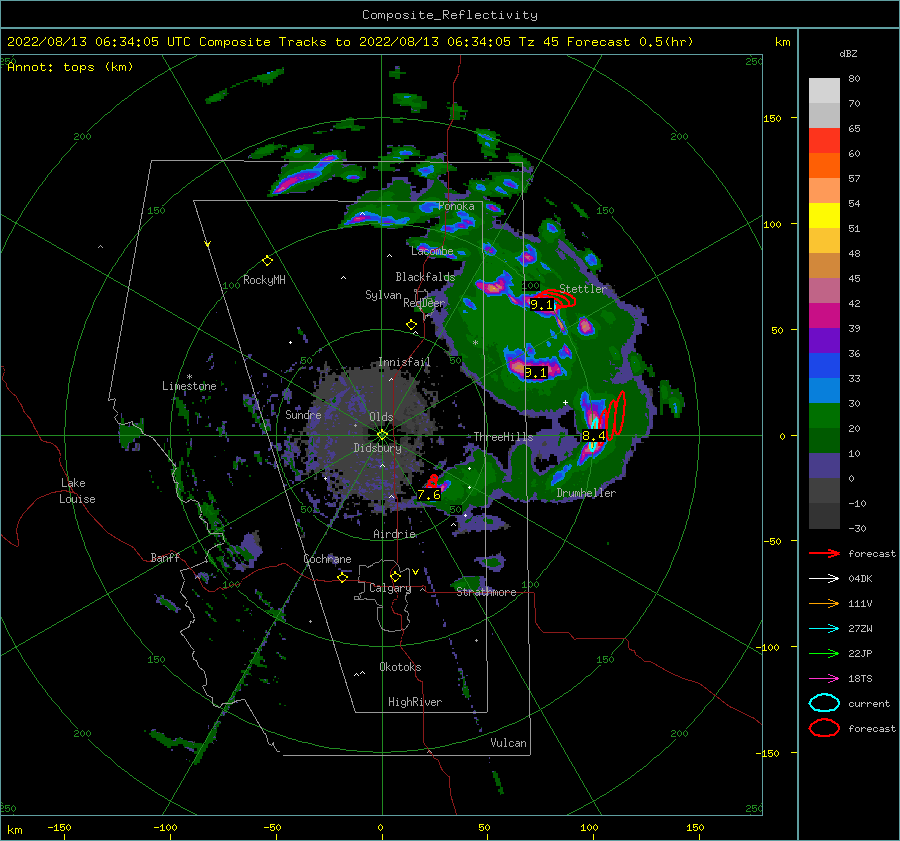Click the red forecast track above 7.6 label
Image resolution: width=900 pixels, height=841 pixels.
click(433, 480)
